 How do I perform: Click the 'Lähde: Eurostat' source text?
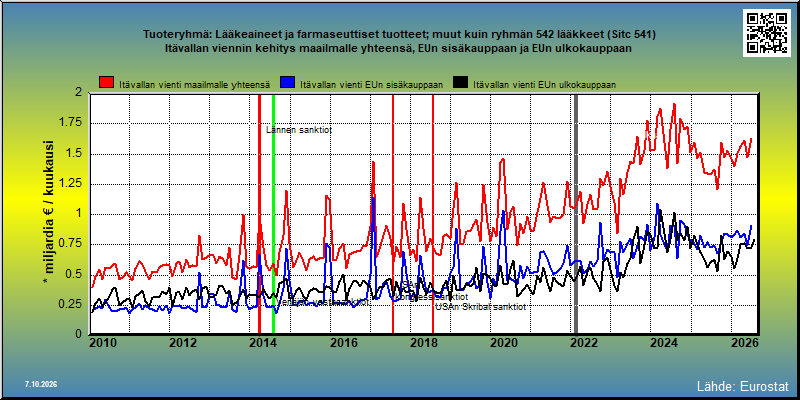[x=743, y=386]
